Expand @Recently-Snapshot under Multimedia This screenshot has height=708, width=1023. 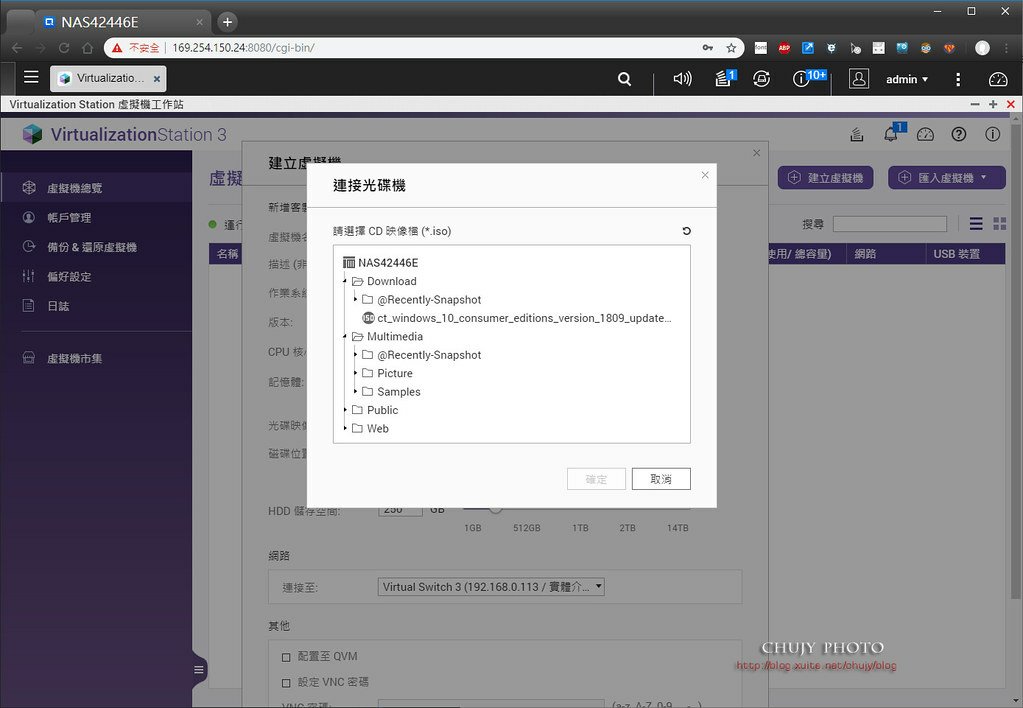tap(356, 355)
